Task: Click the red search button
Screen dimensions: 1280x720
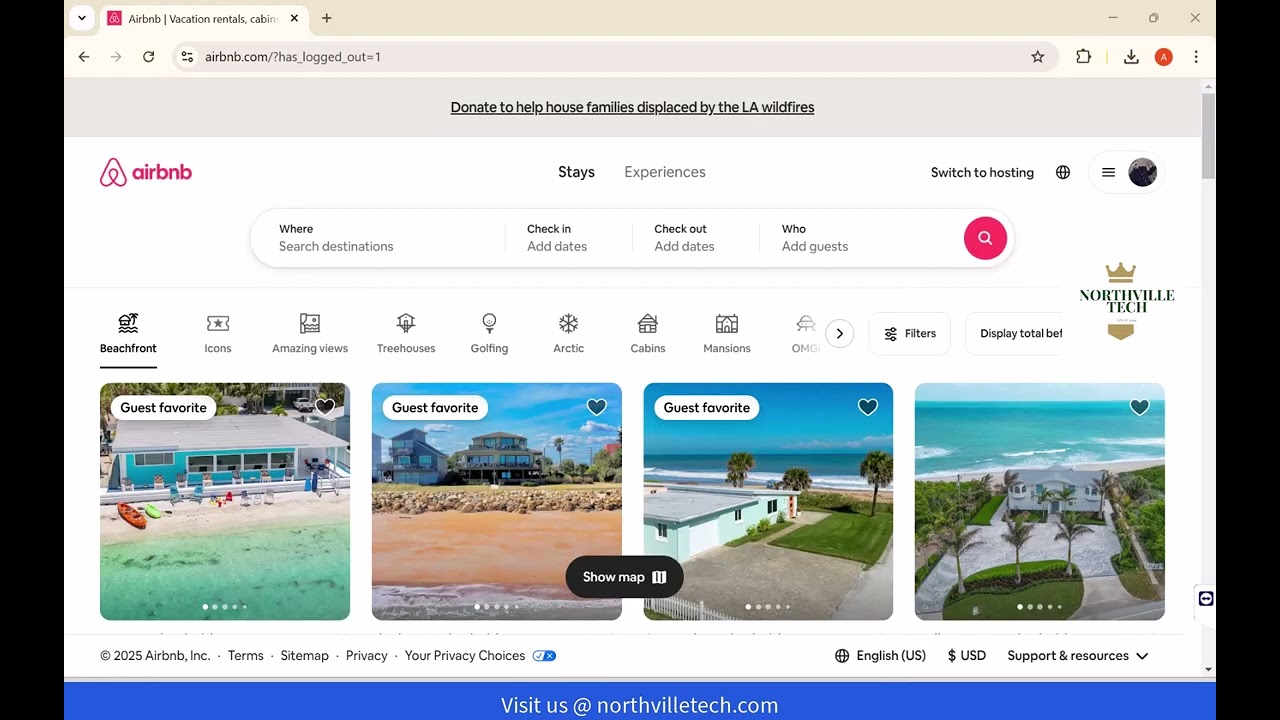Action: (x=985, y=238)
